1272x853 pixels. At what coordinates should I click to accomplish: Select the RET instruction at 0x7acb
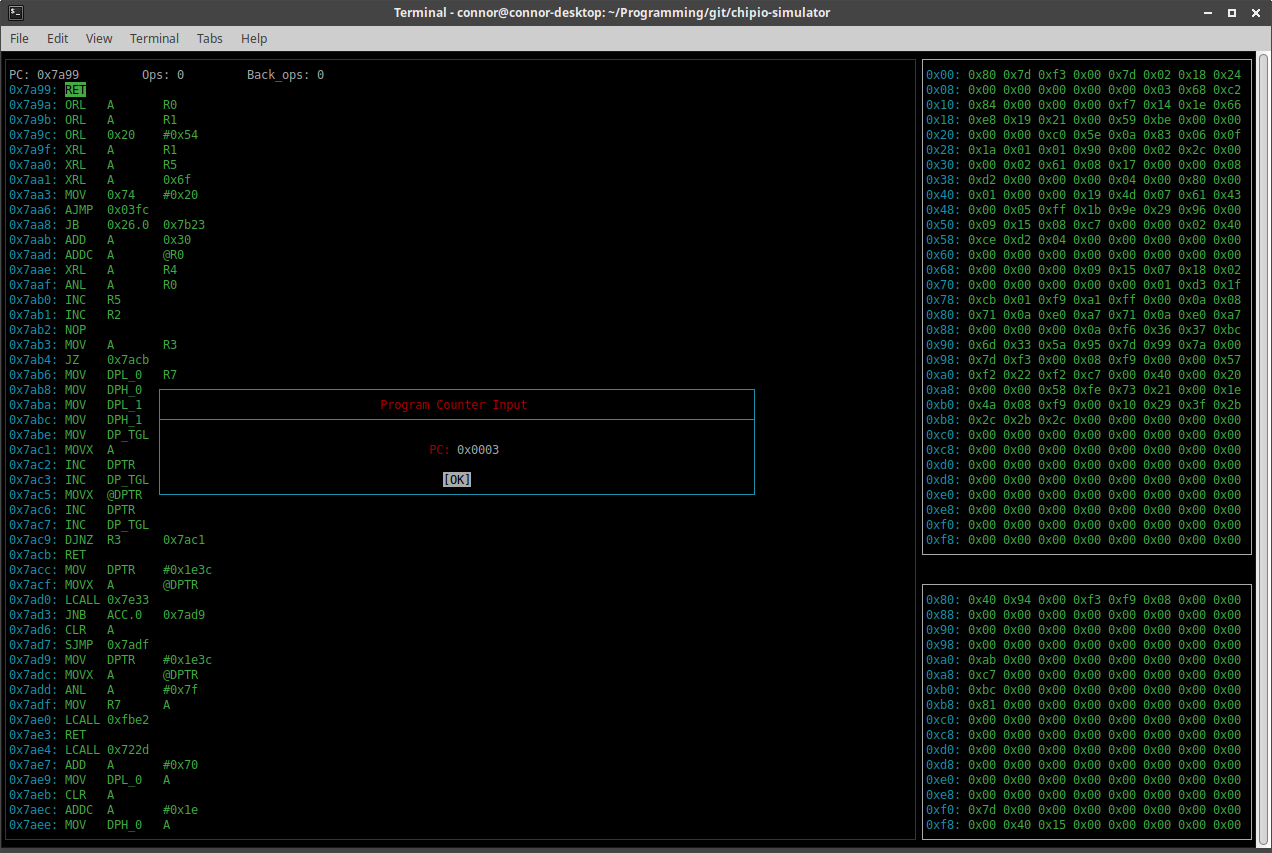(48, 555)
